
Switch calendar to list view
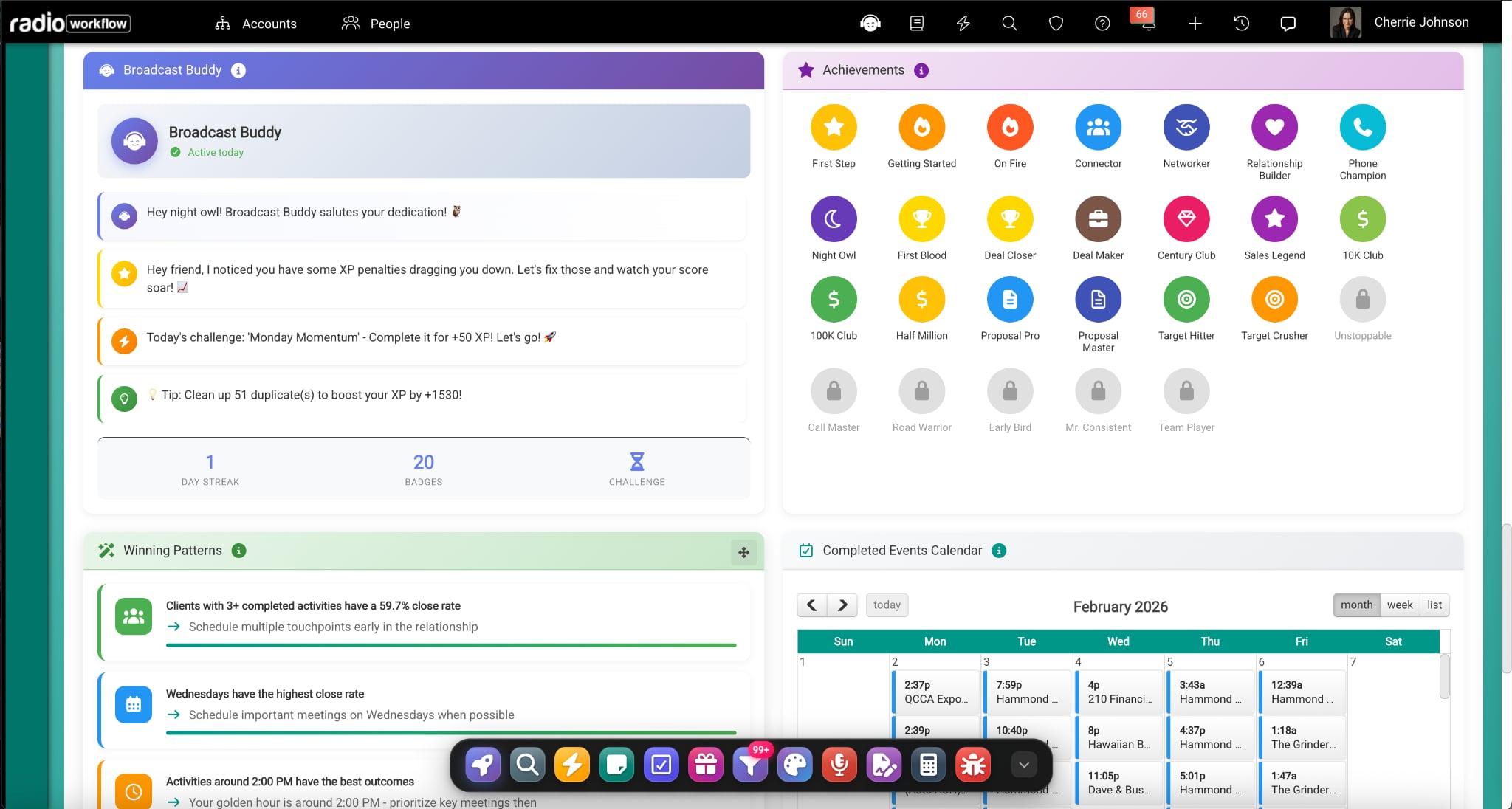point(1434,605)
